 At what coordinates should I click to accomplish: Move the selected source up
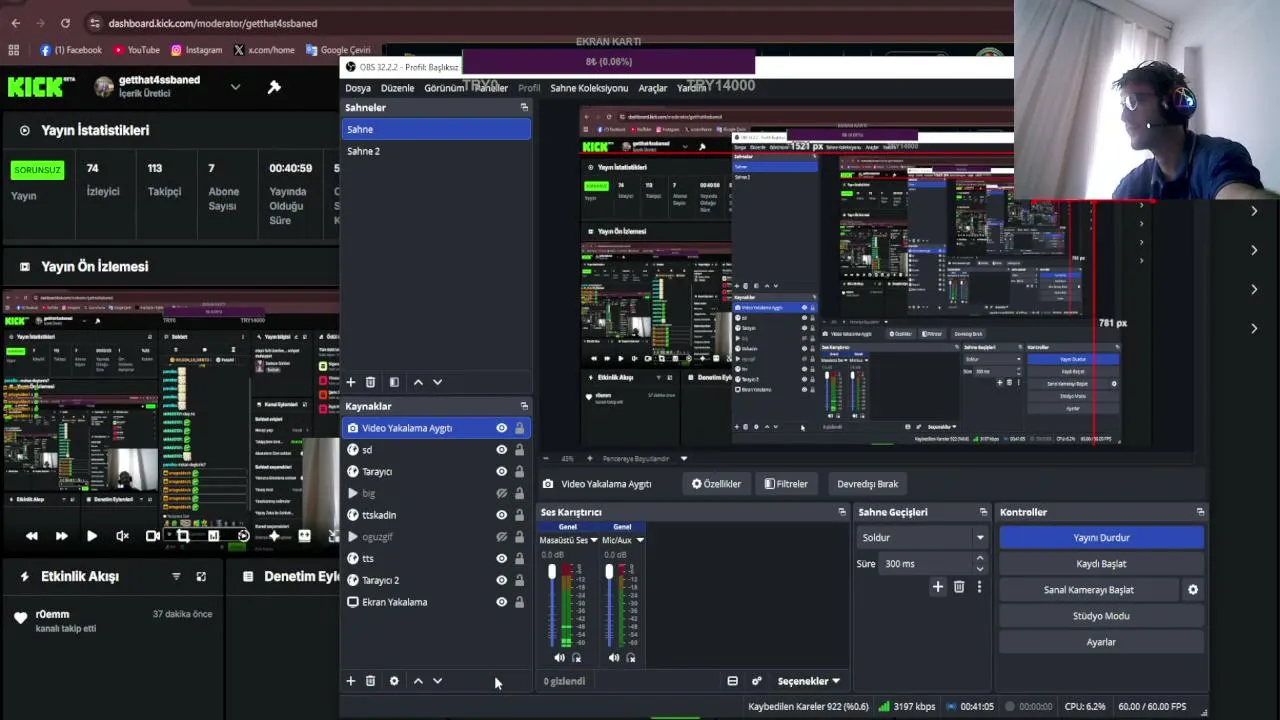[418, 681]
